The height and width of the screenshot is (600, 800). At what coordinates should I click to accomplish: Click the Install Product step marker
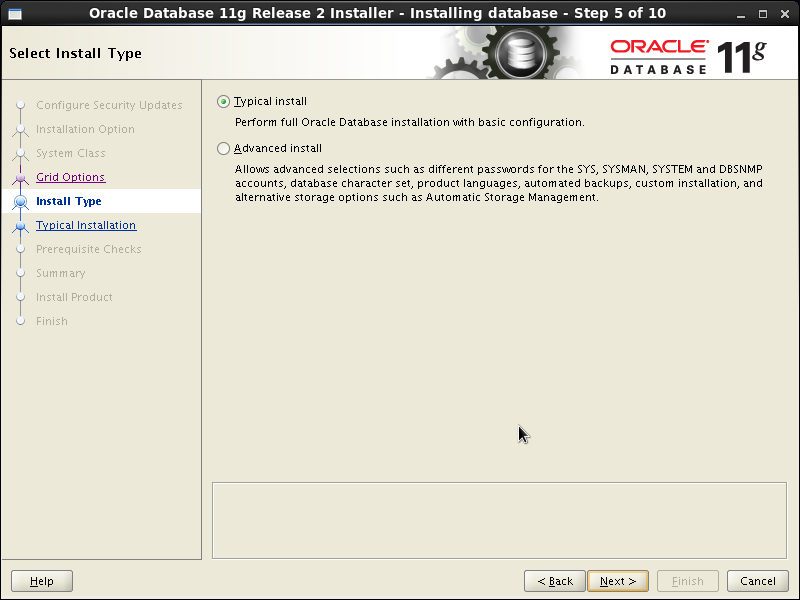click(x=20, y=297)
